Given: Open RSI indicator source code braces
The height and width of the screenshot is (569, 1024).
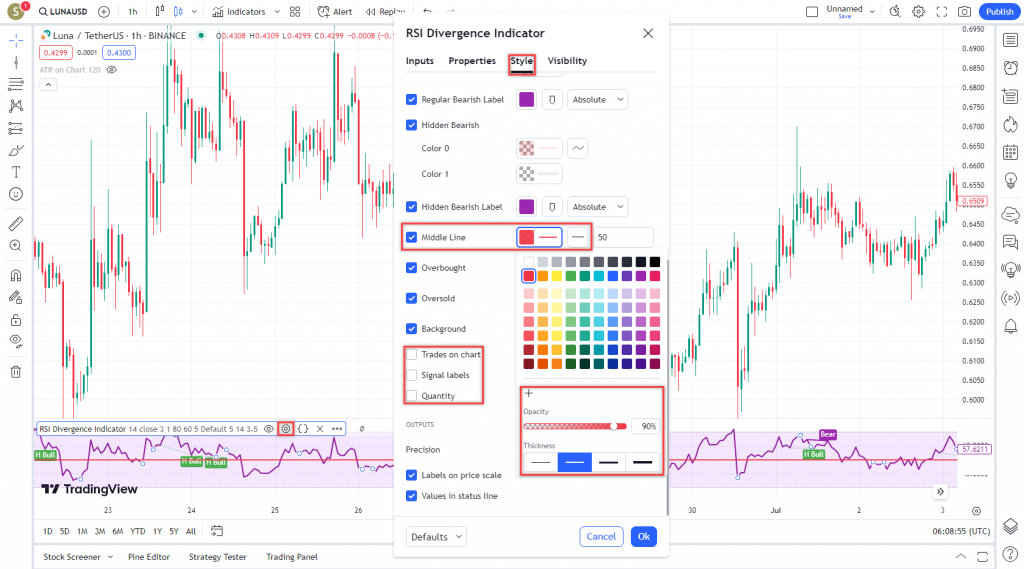Looking at the screenshot, I should point(303,429).
